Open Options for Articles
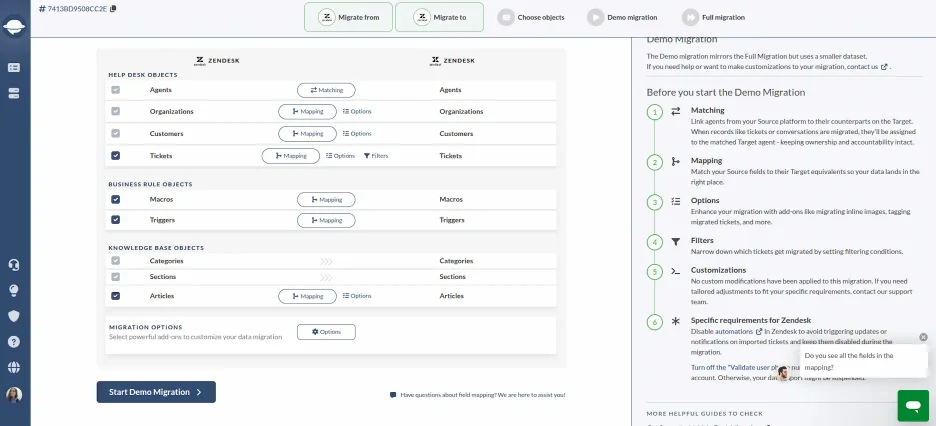Image resolution: width=936 pixels, height=426 pixels. point(357,296)
